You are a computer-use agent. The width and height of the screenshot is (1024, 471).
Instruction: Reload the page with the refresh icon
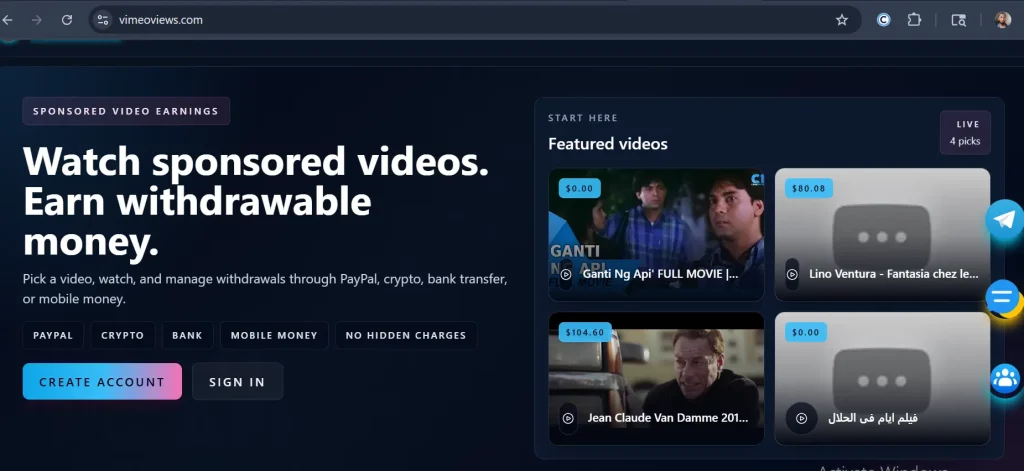[67, 20]
